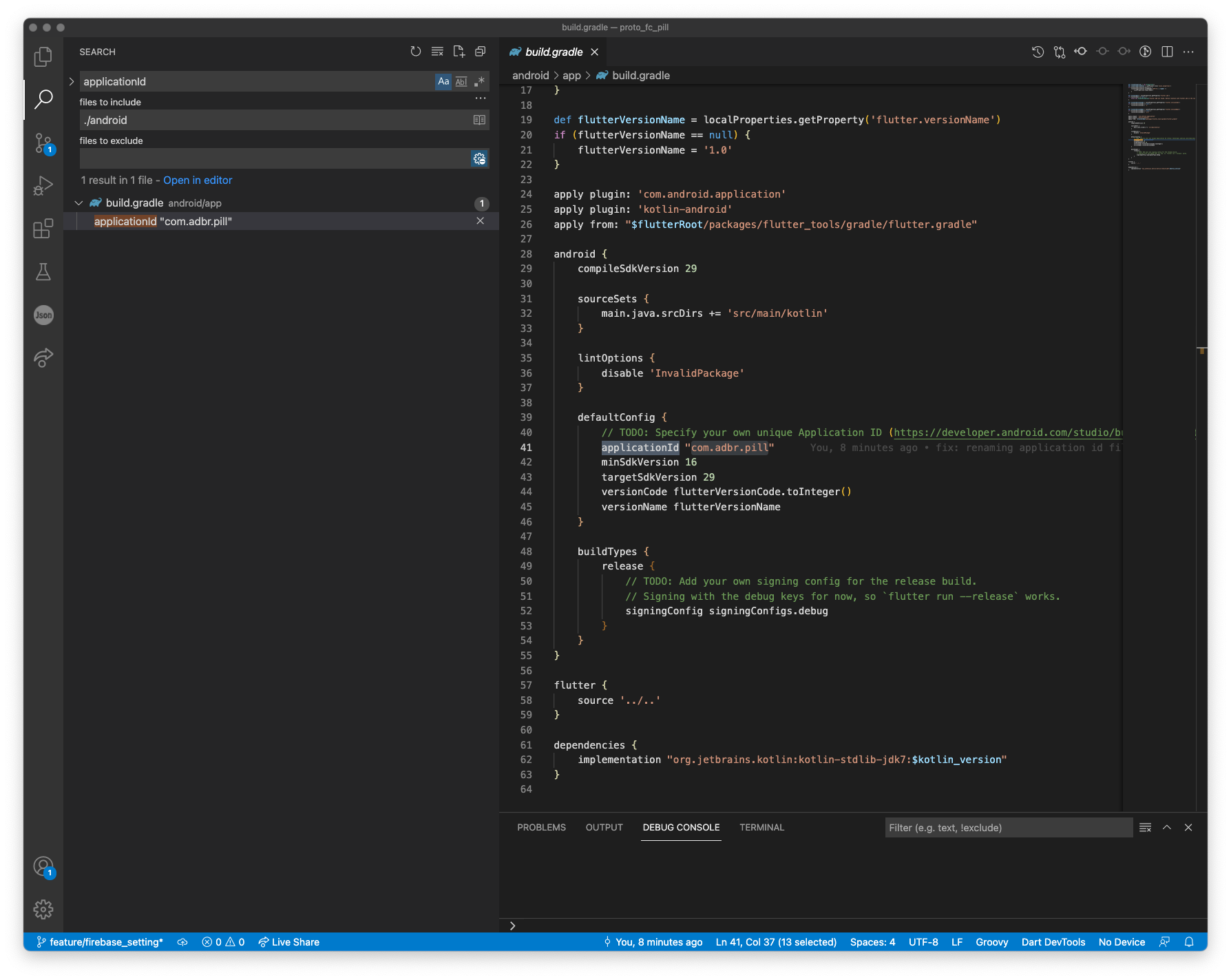Open Source Control view with badge
1231x980 pixels.
(x=43, y=143)
